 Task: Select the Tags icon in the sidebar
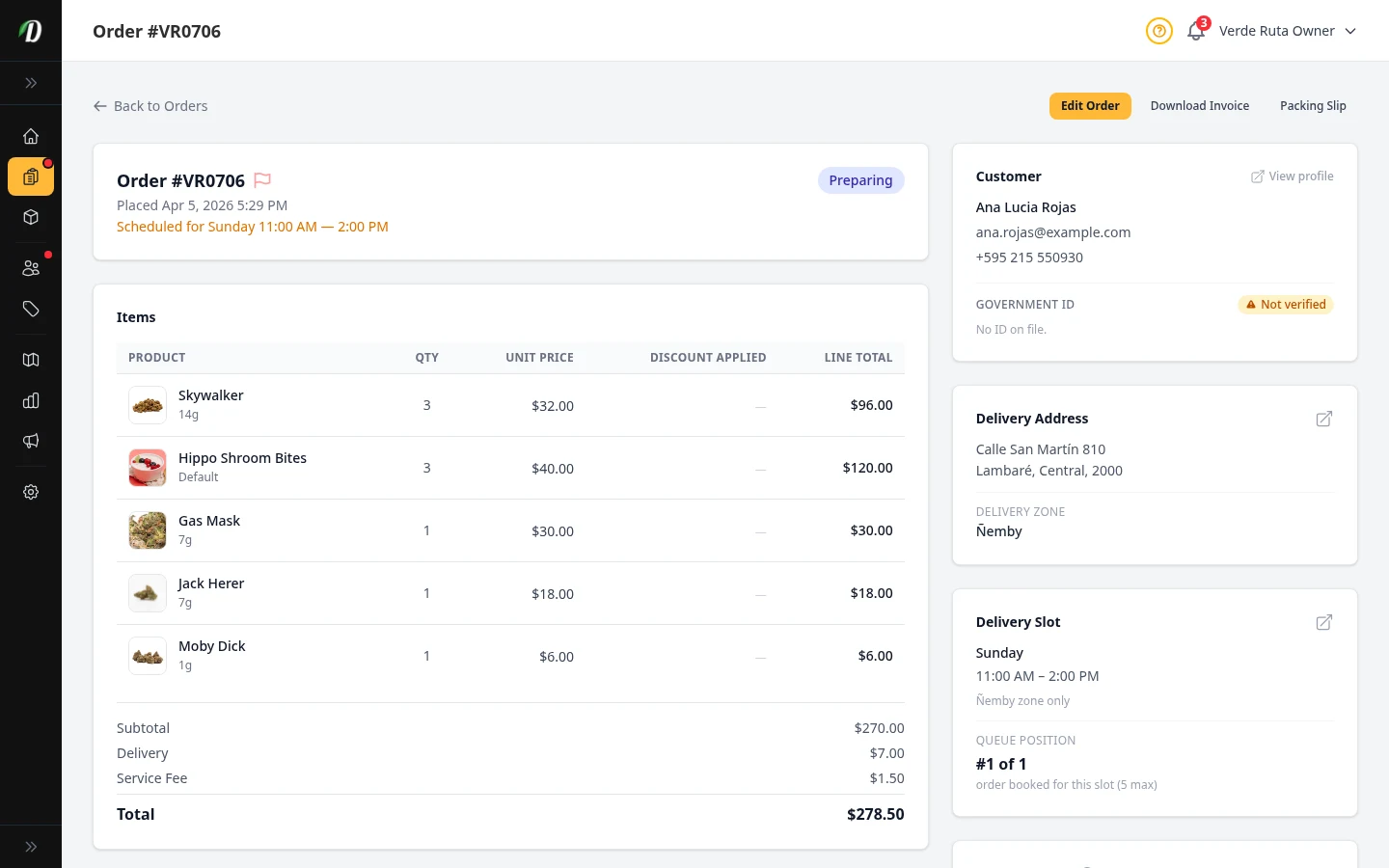pyautogui.click(x=31, y=309)
